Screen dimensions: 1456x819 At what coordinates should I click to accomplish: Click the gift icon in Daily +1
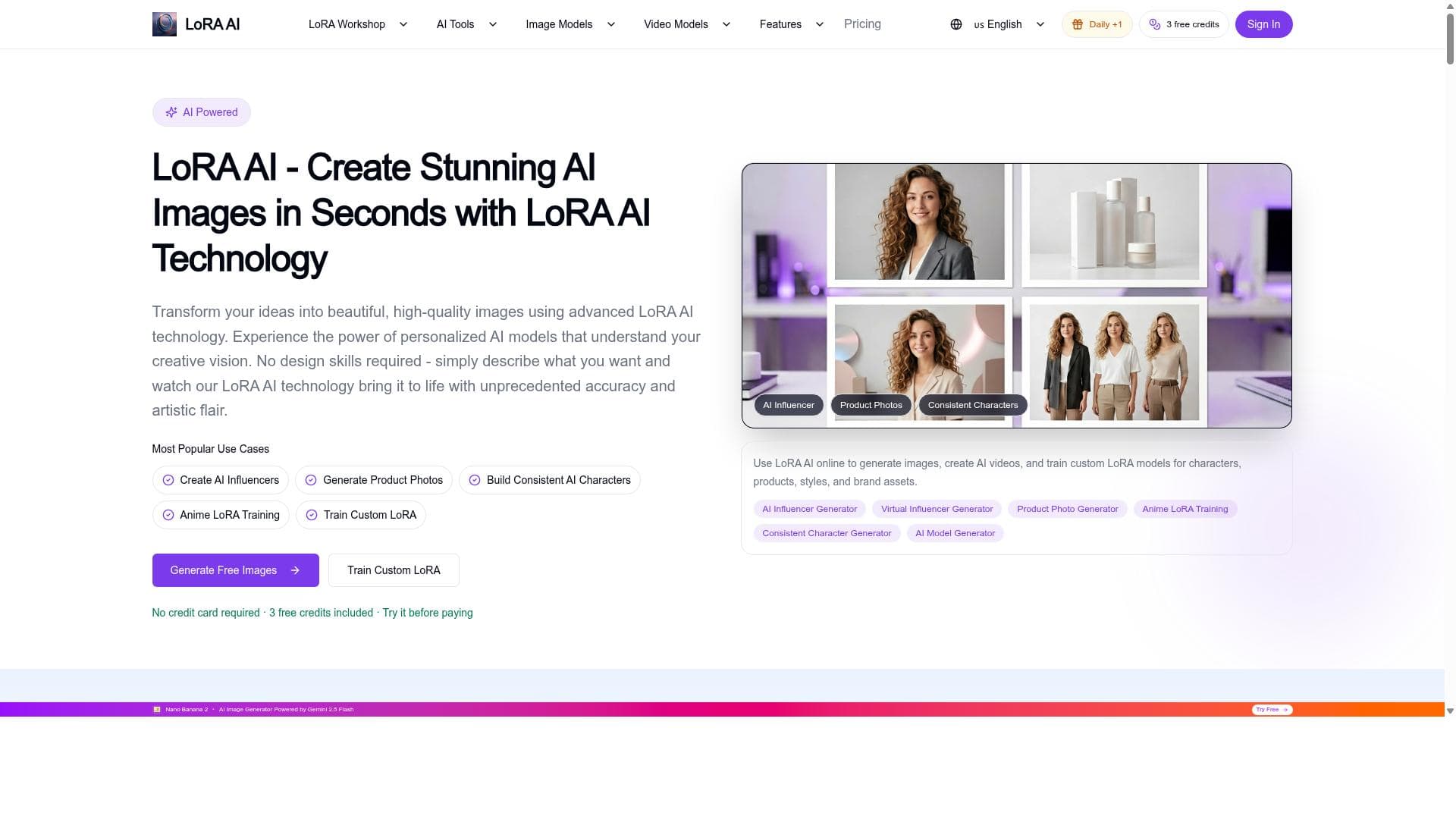pyautogui.click(x=1077, y=24)
